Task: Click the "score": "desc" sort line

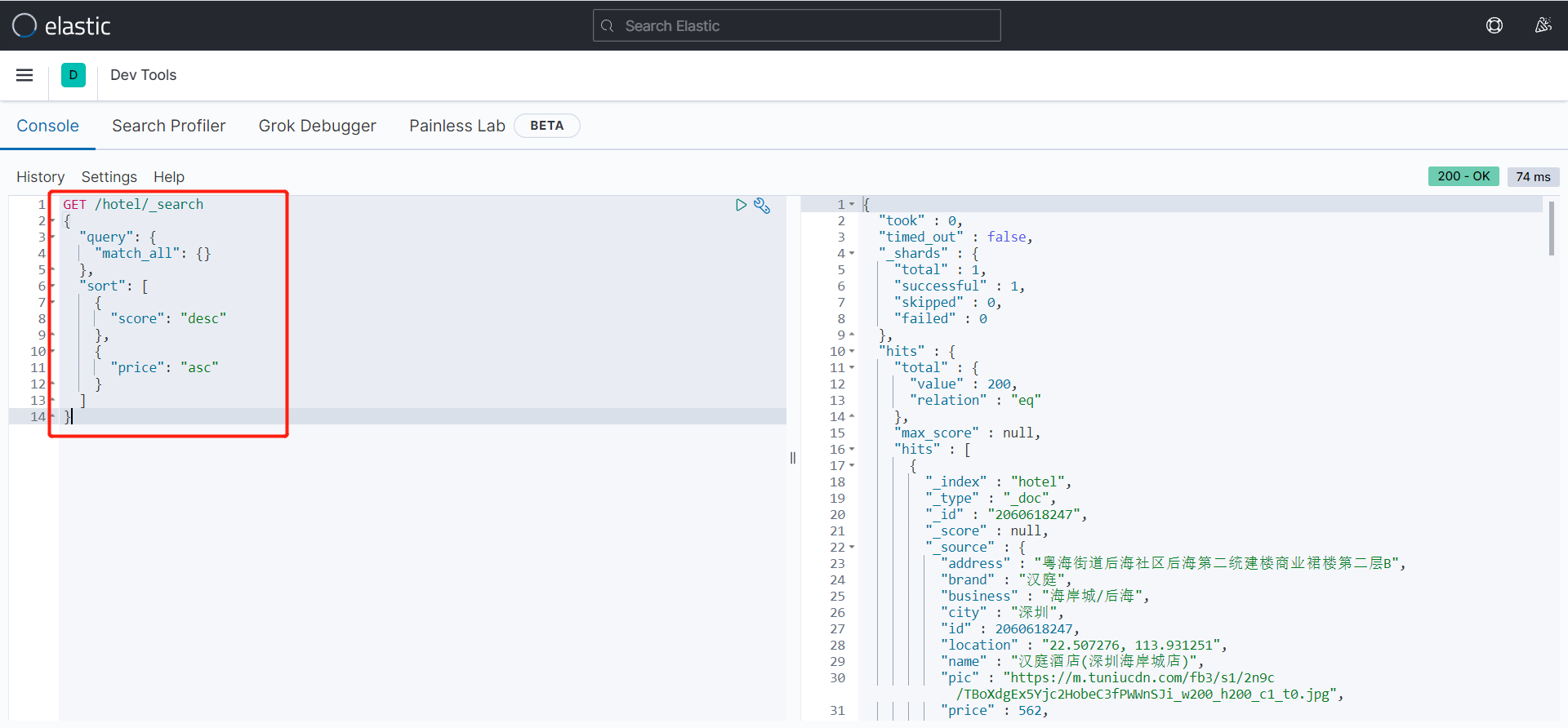Action: (168, 319)
